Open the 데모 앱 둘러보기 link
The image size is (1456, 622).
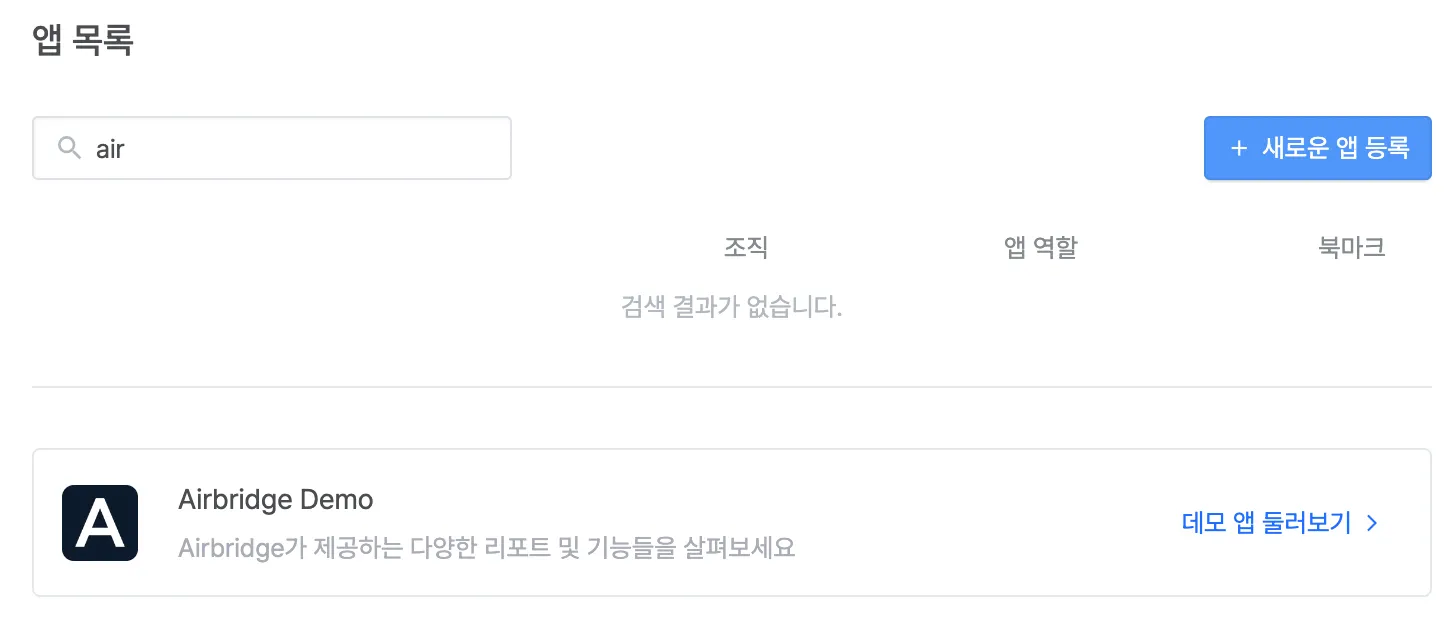pyautogui.click(x=1267, y=523)
